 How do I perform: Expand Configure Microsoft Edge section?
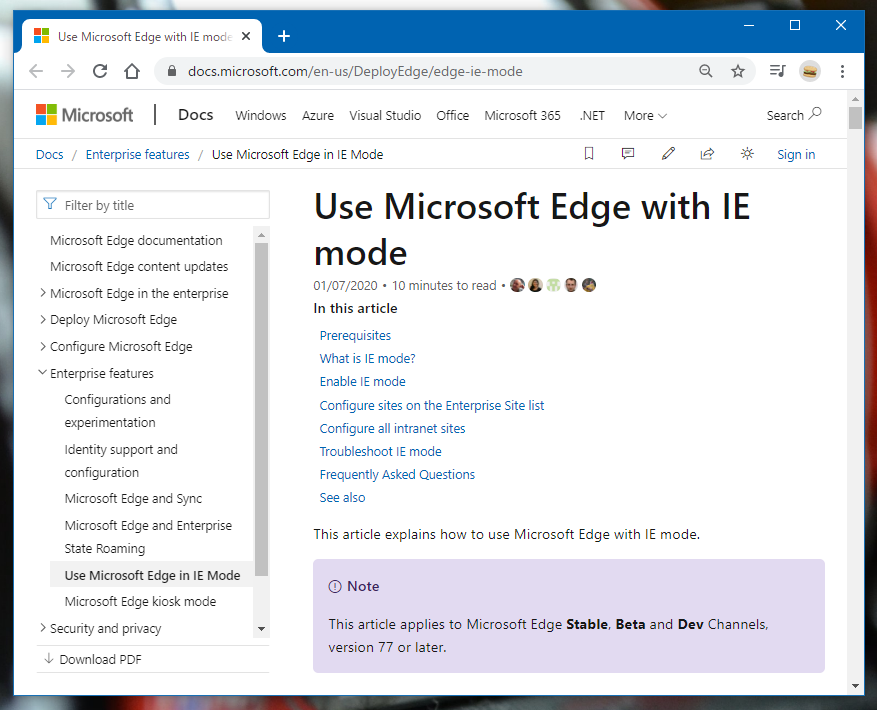[43, 346]
